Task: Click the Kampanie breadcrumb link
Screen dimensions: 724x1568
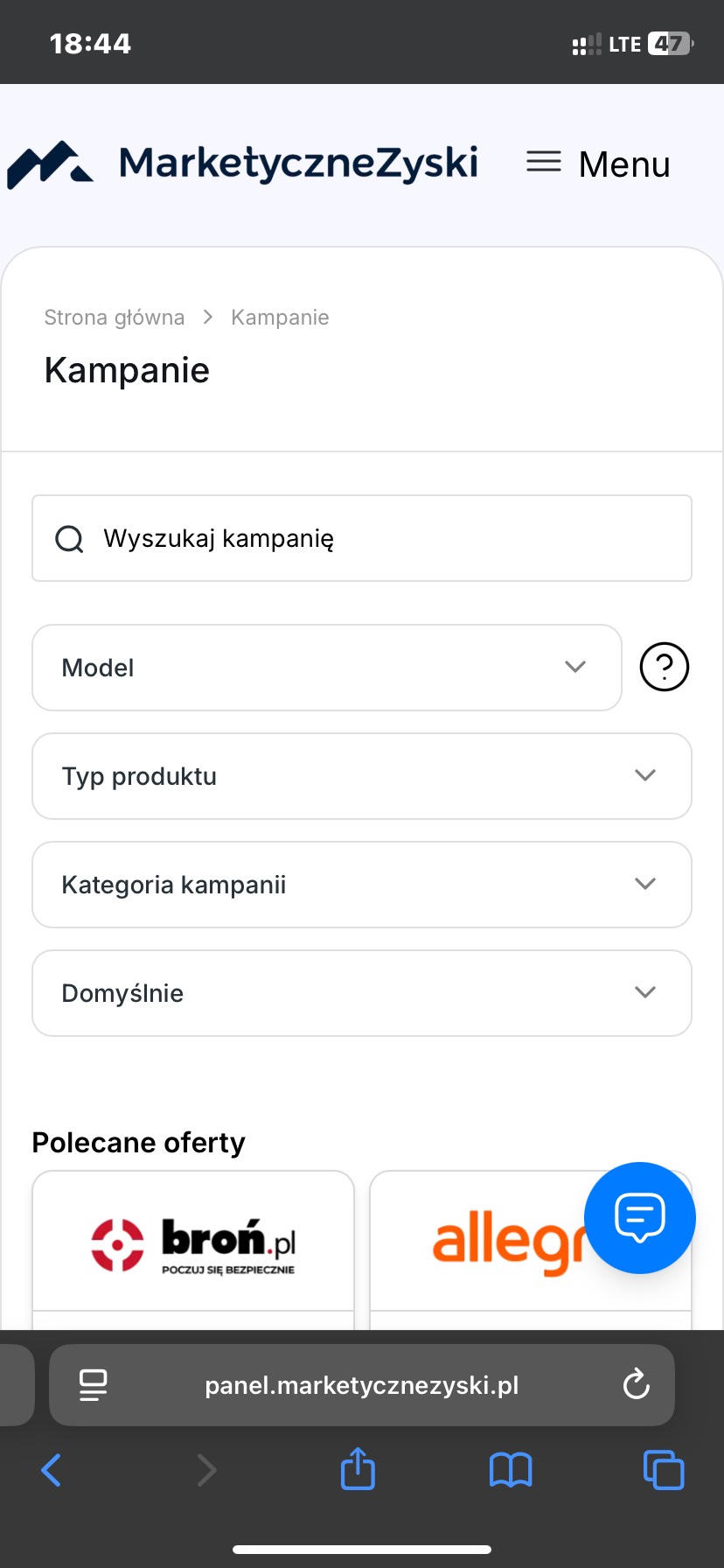Action: pos(280,318)
